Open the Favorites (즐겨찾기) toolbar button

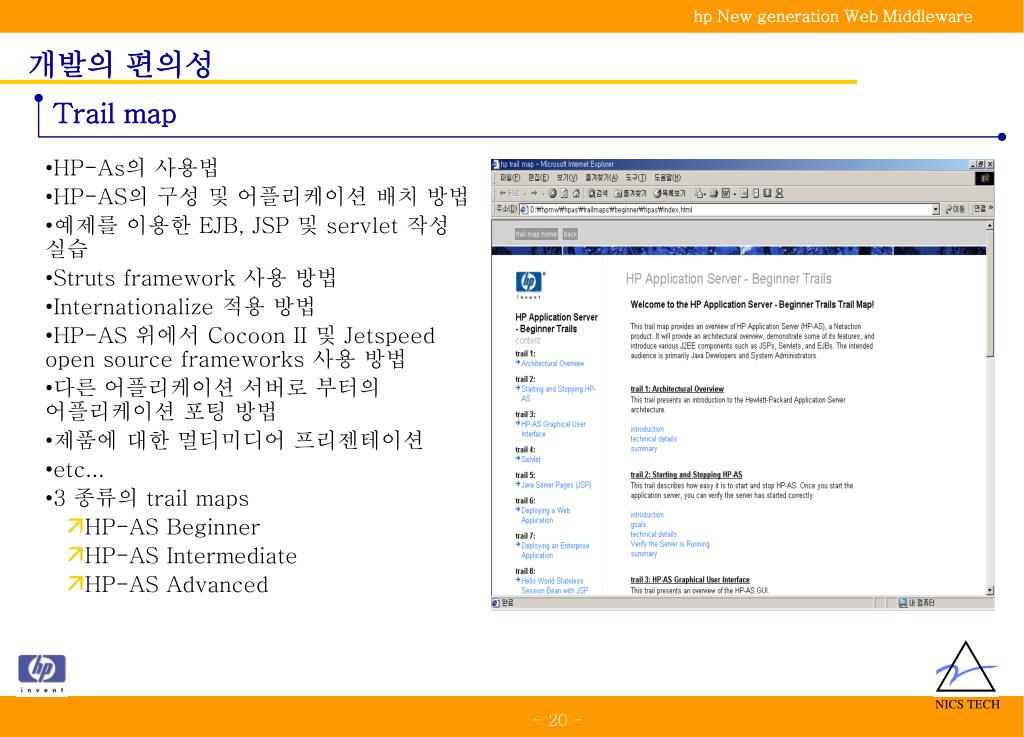pyautogui.click(x=630, y=193)
